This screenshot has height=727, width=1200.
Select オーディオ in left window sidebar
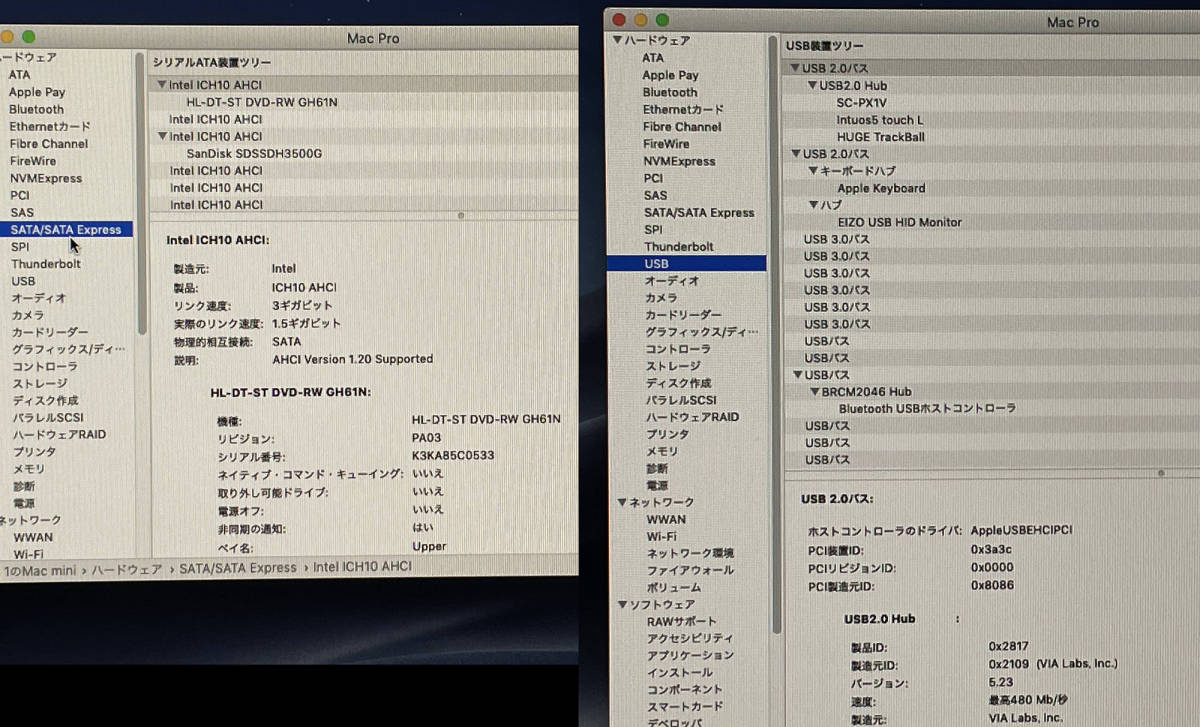click(x=38, y=298)
